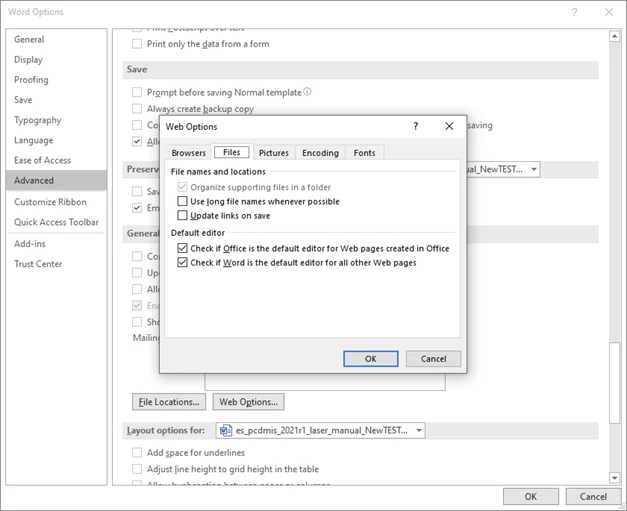
Task: Click the Web Options button
Action: [248, 402]
